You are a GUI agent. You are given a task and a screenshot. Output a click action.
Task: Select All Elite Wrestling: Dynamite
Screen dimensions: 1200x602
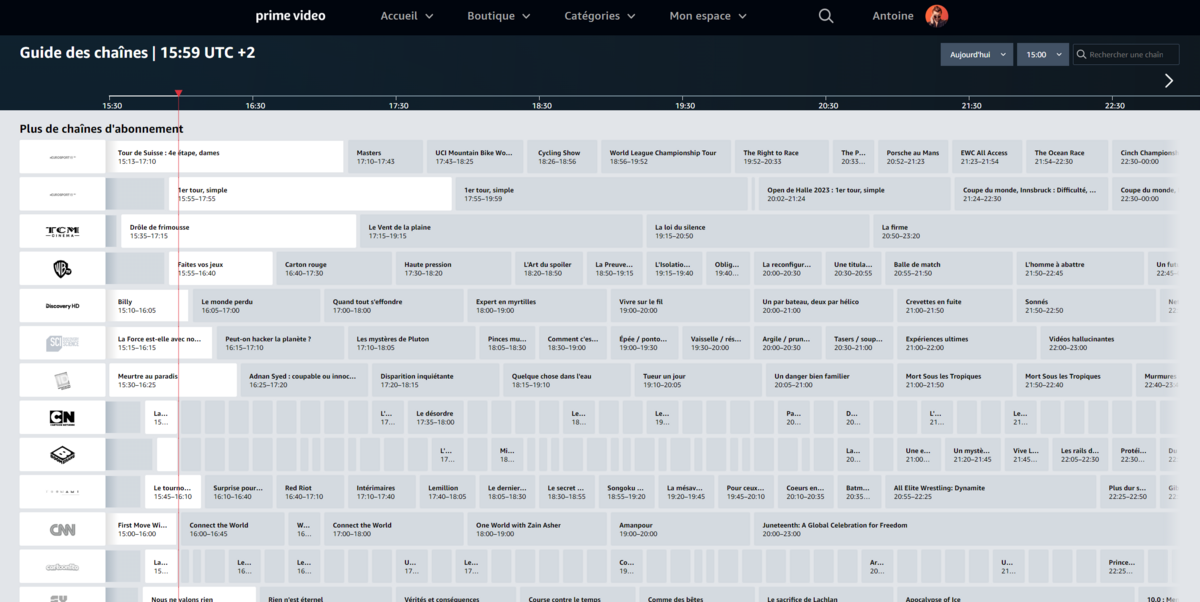991,491
